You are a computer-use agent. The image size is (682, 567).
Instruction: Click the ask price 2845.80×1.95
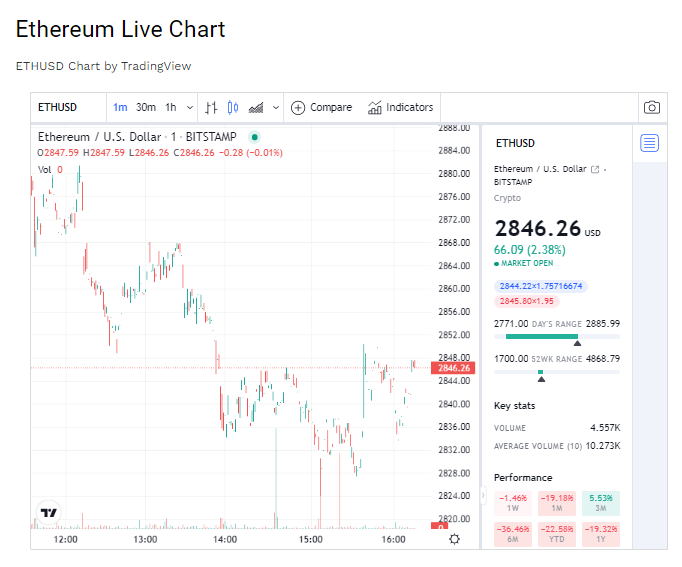(526, 301)
